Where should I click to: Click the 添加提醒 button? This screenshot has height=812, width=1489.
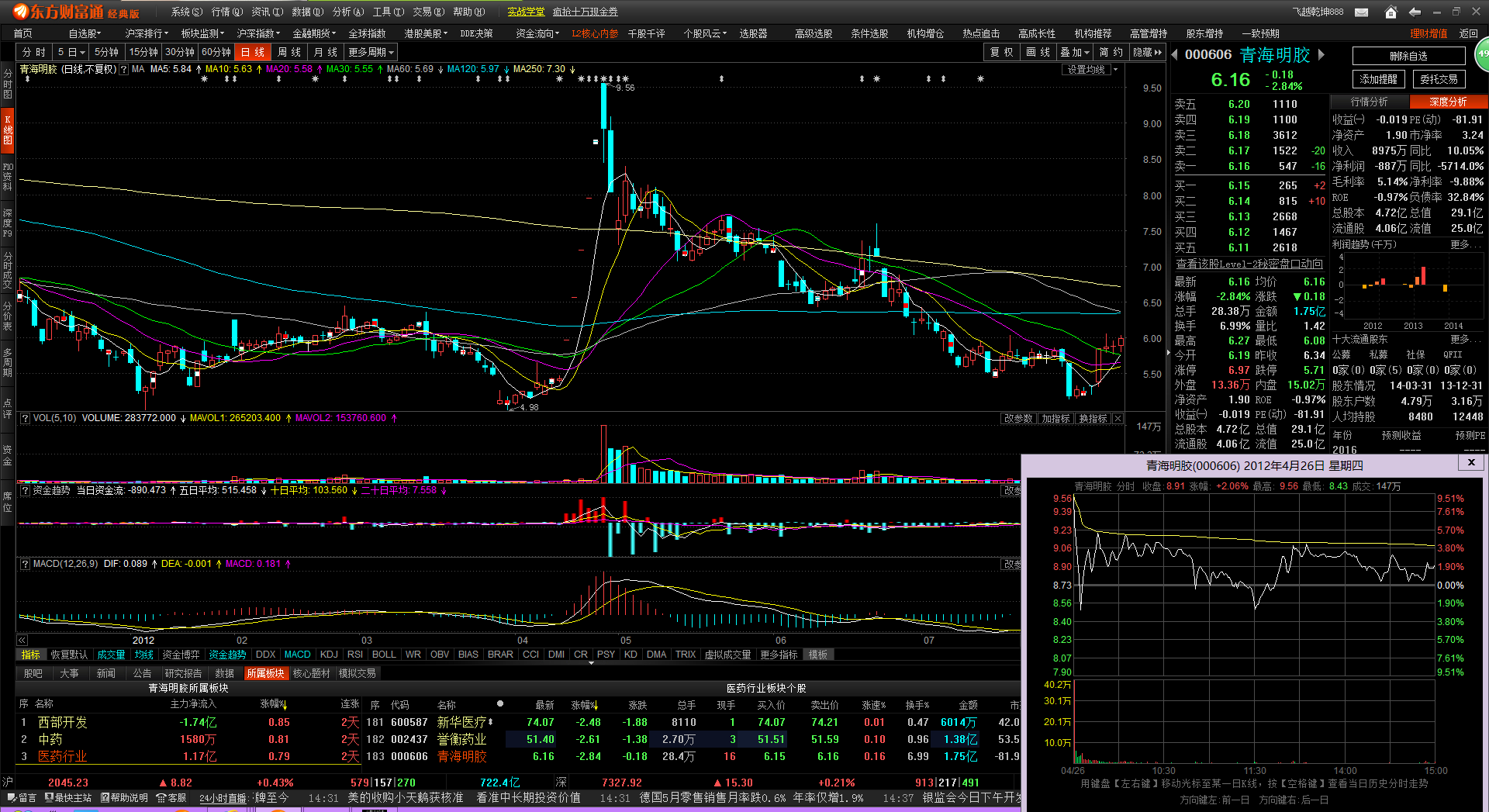(x=1378, y=79)
